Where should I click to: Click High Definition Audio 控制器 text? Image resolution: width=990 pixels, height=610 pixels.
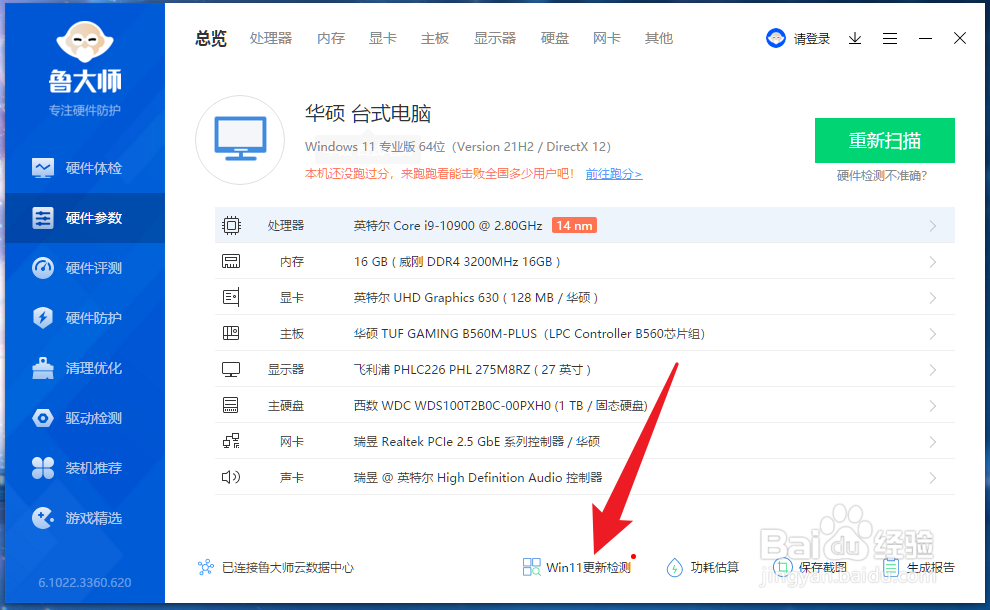coord(520,477)
